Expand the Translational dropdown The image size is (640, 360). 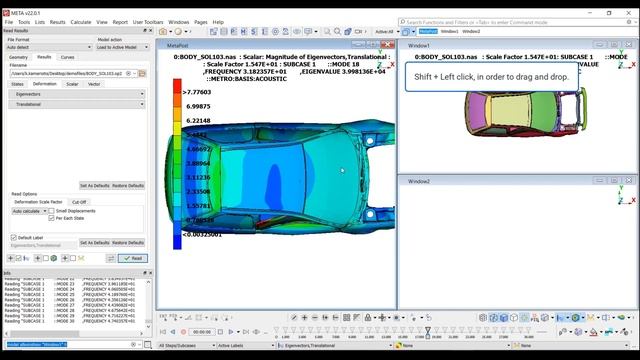click(x=77, y=104)
